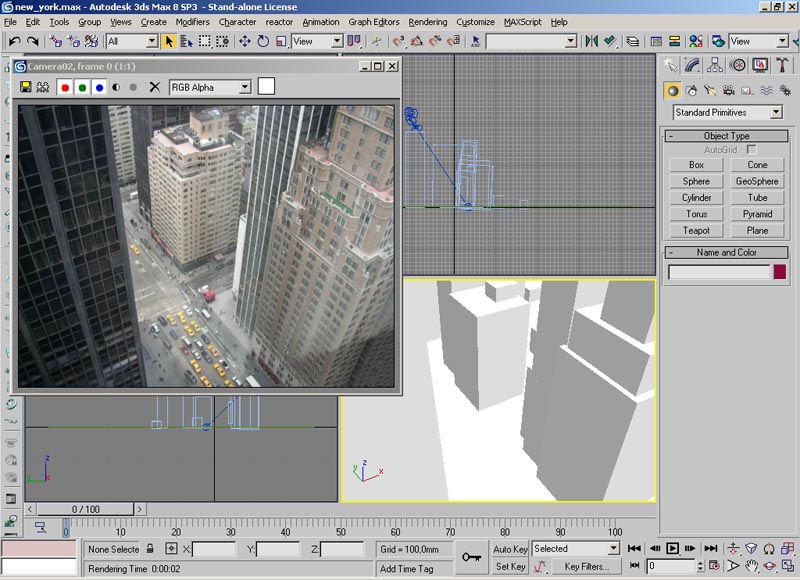Image resolution: width=800 pixels, height=580 pixels.
Task: Activate the Select and Move tool
Action: point(245,41)
